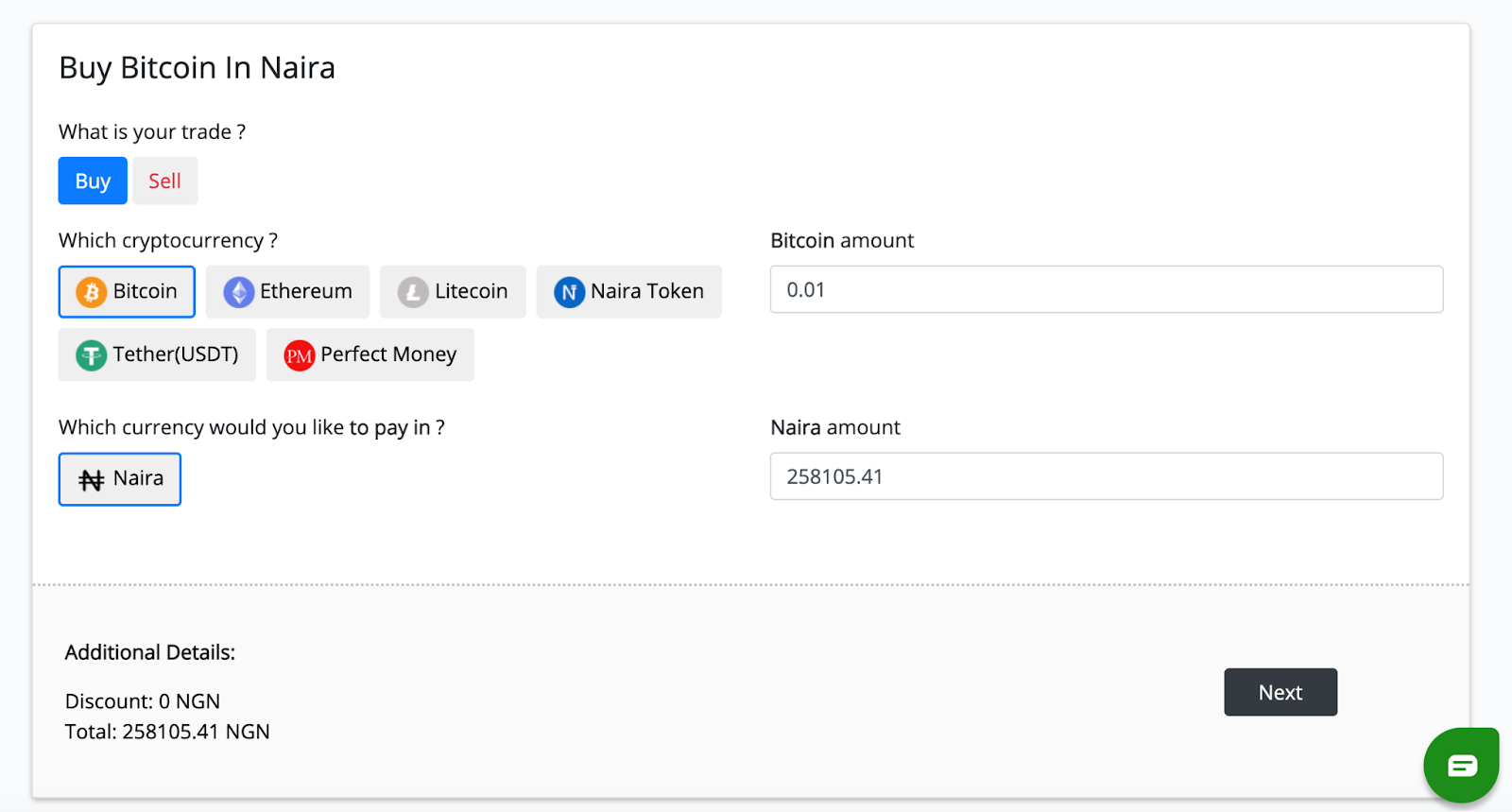
Task: Click the red Perfect Money icon
Action: tap(300, 355)
